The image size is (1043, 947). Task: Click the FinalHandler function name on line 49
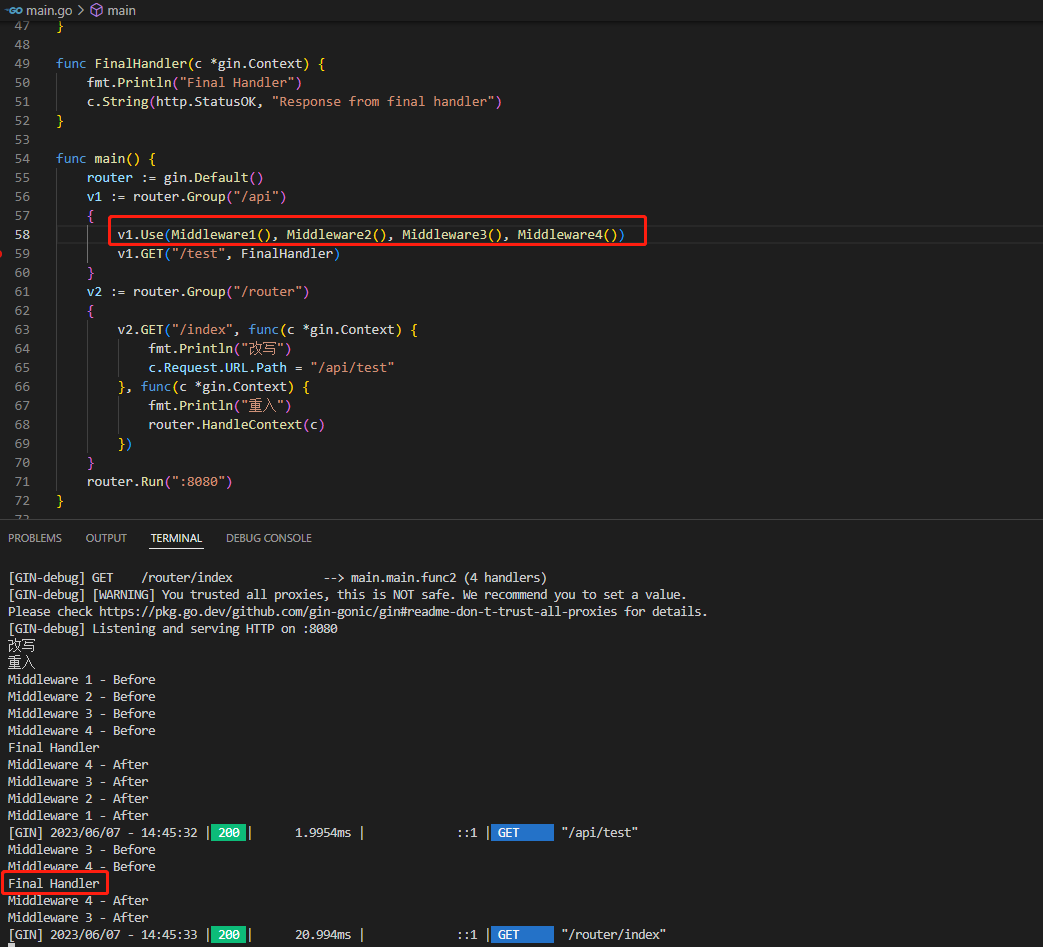point(141,64)
